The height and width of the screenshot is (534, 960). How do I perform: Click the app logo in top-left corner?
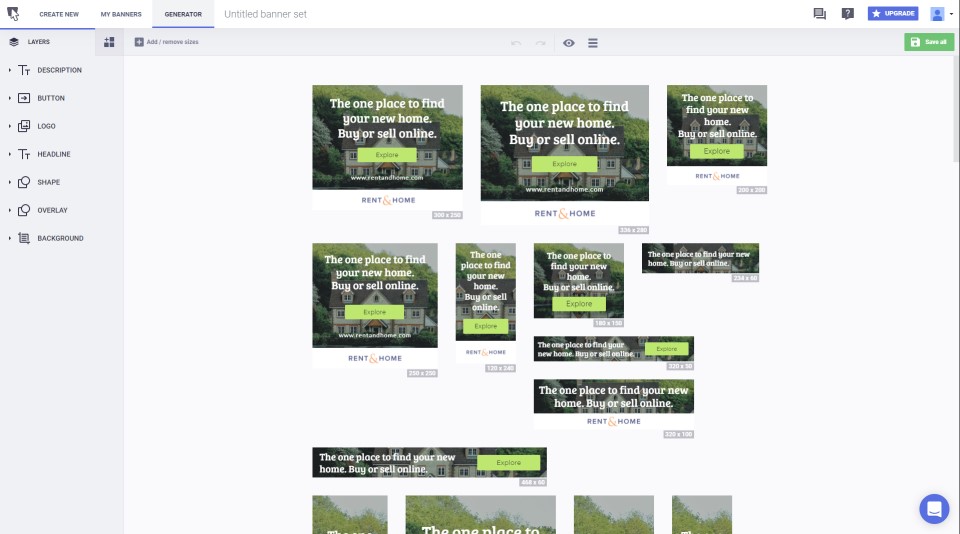tap(13, 14)
